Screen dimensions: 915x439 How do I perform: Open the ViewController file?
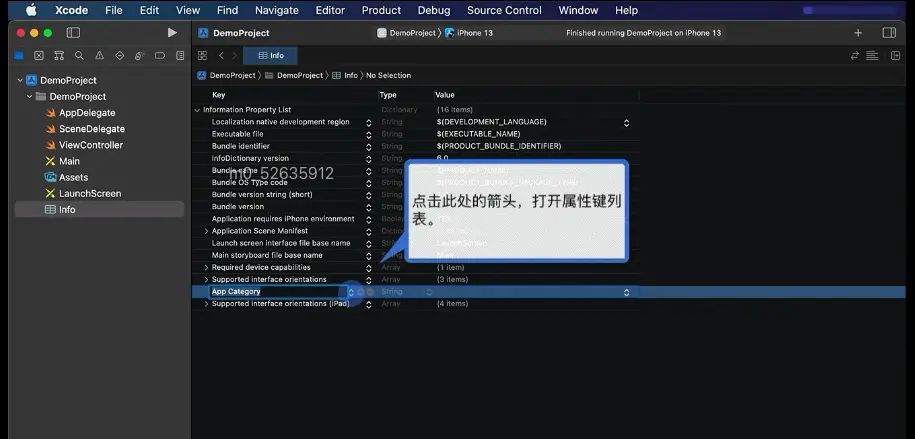point(90,145)
